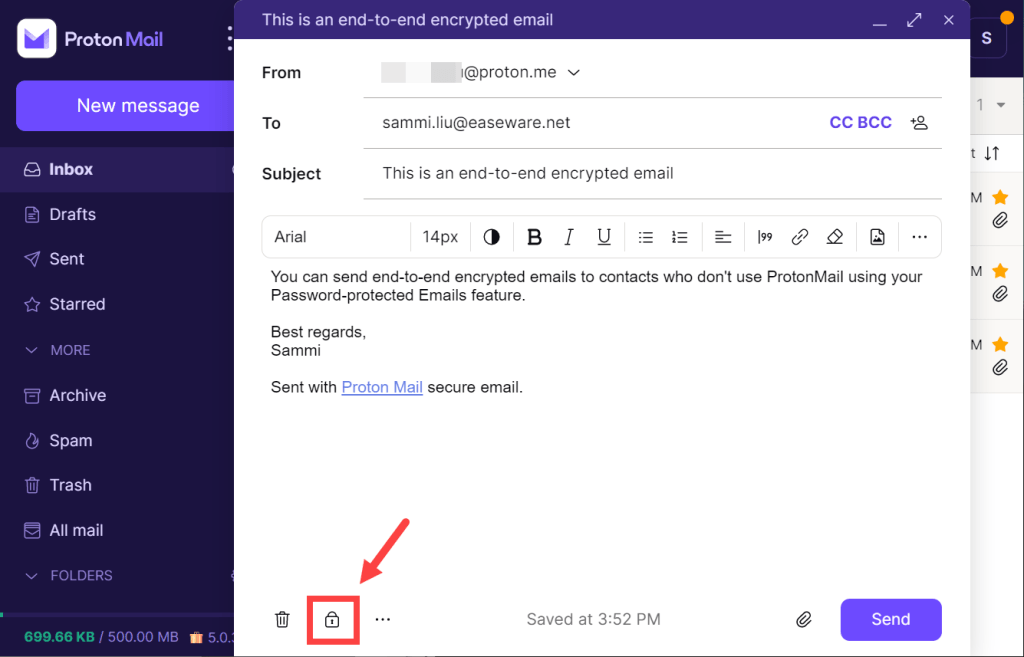
Task: Insert a numbered list
Action: click(680, 237)
